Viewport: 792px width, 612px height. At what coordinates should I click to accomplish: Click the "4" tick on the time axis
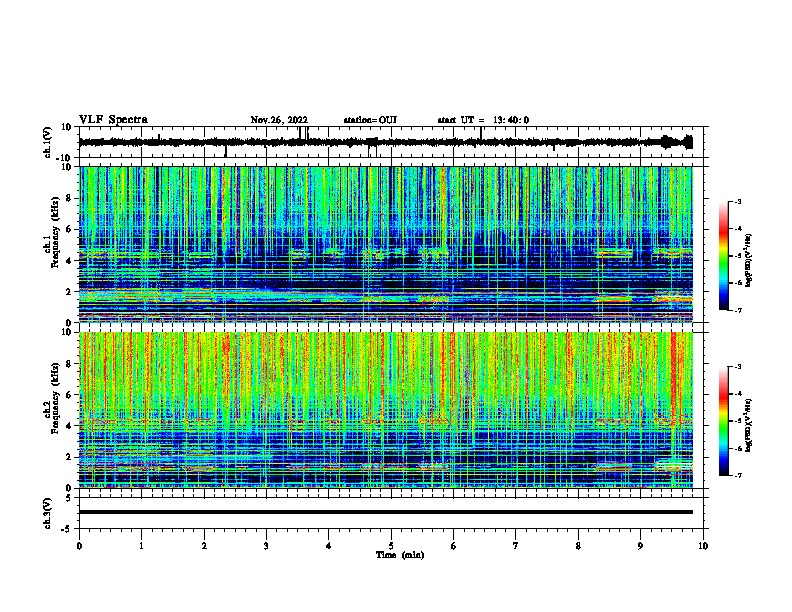tap(329, 546)
